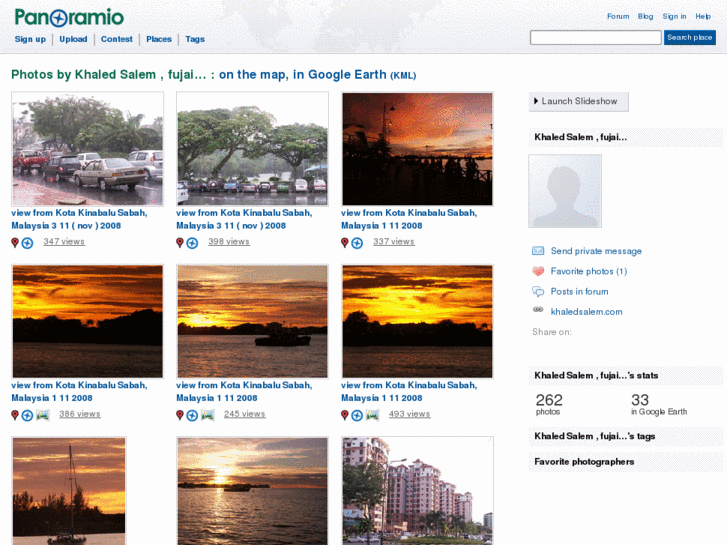View photos on the map link
The width and height of the screenshot is (727, 545).
[x=250, y=75]
